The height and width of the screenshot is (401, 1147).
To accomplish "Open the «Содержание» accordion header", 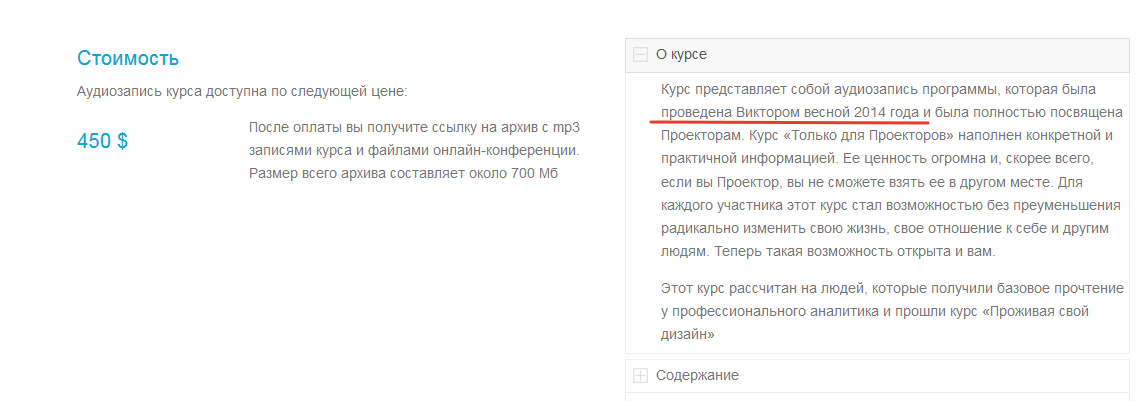I will 698,376.
